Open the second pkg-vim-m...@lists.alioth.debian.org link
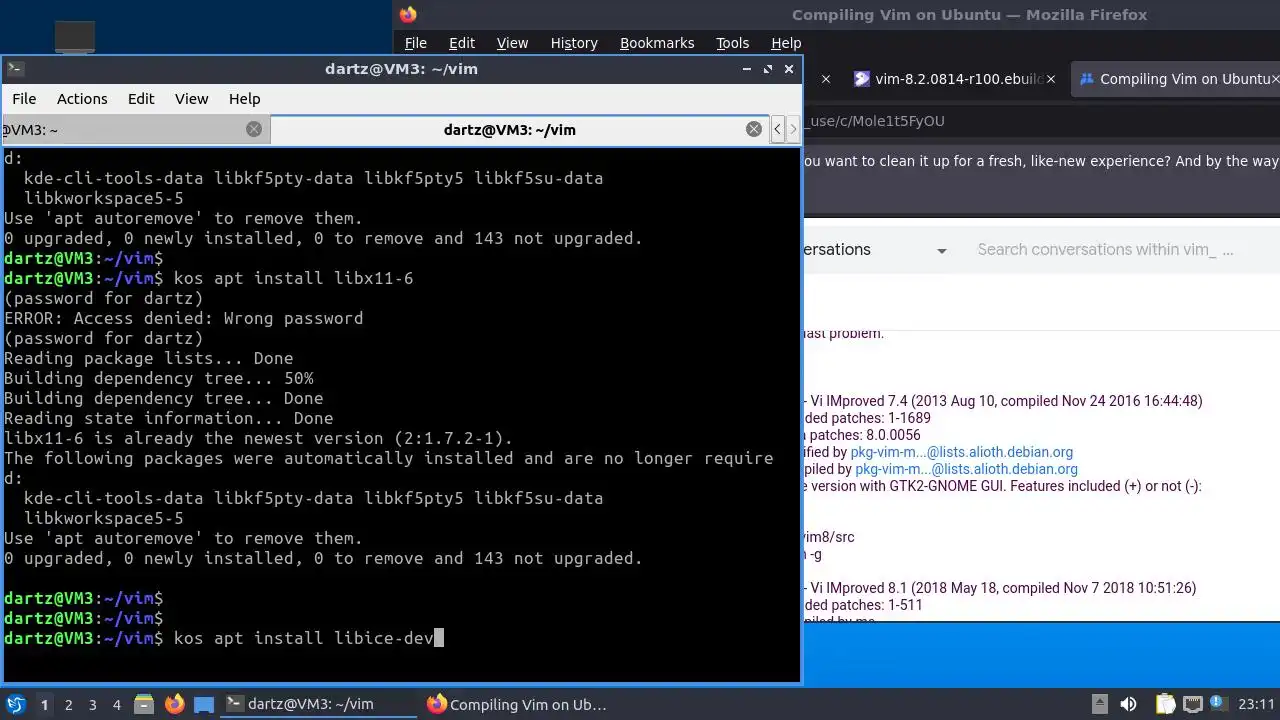The image size is (1280, 720). pos(967,469)
